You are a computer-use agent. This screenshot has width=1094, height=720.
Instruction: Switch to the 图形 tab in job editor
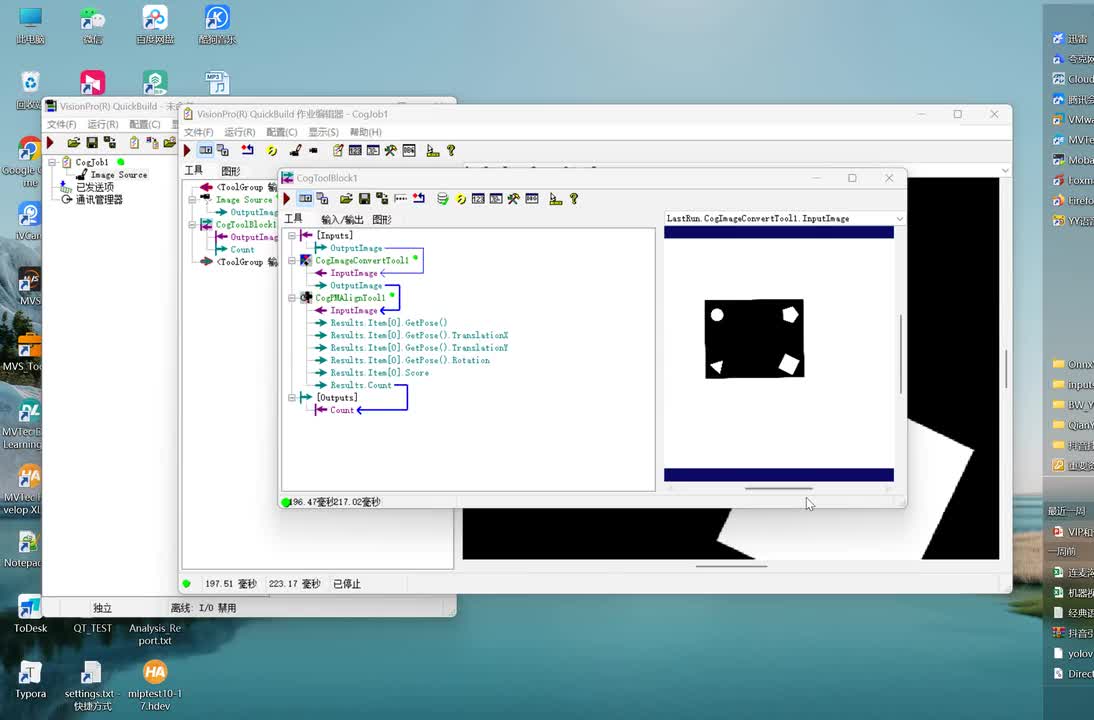230,171
